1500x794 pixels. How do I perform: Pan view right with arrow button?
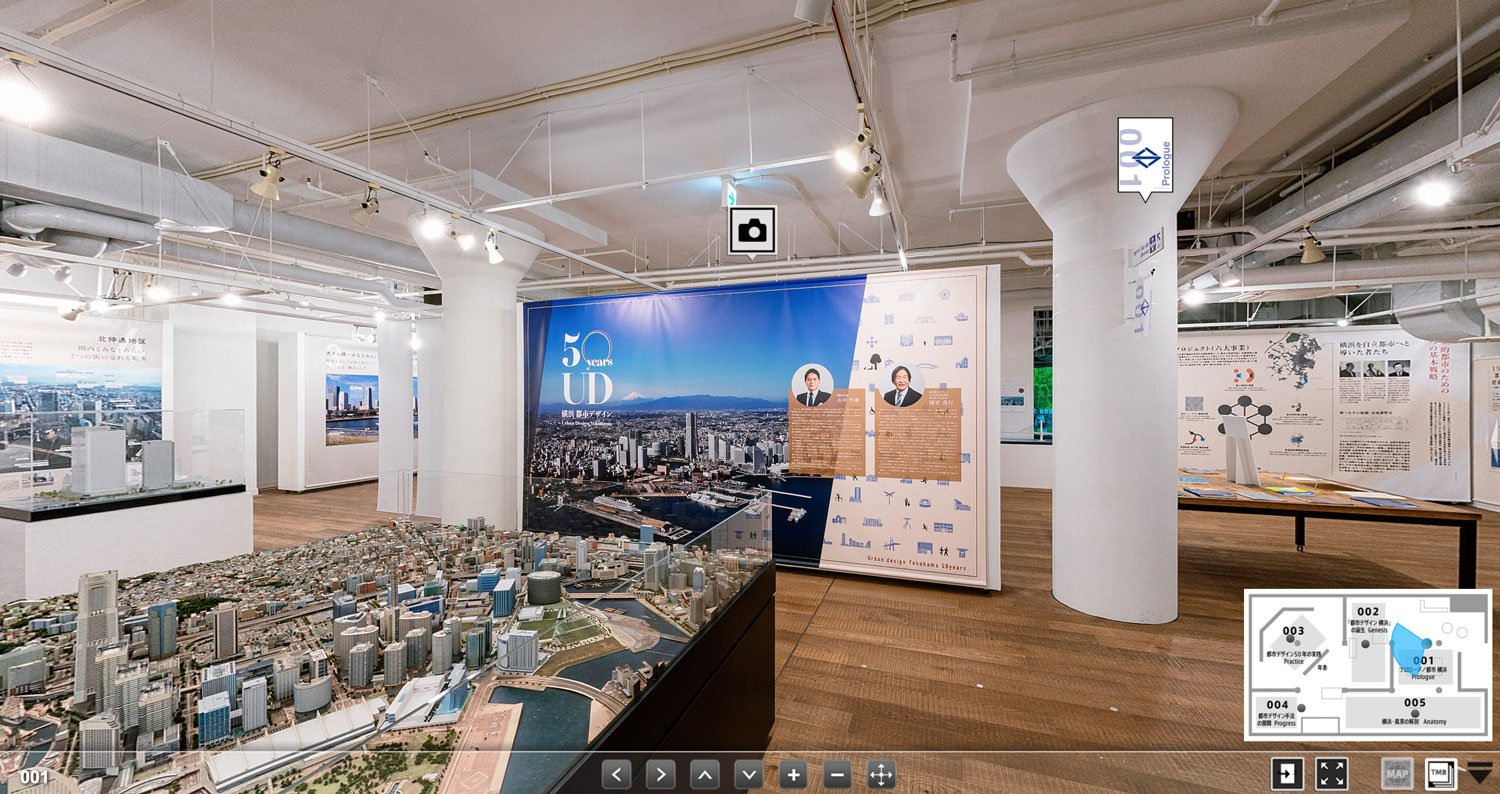click(661, 774)
